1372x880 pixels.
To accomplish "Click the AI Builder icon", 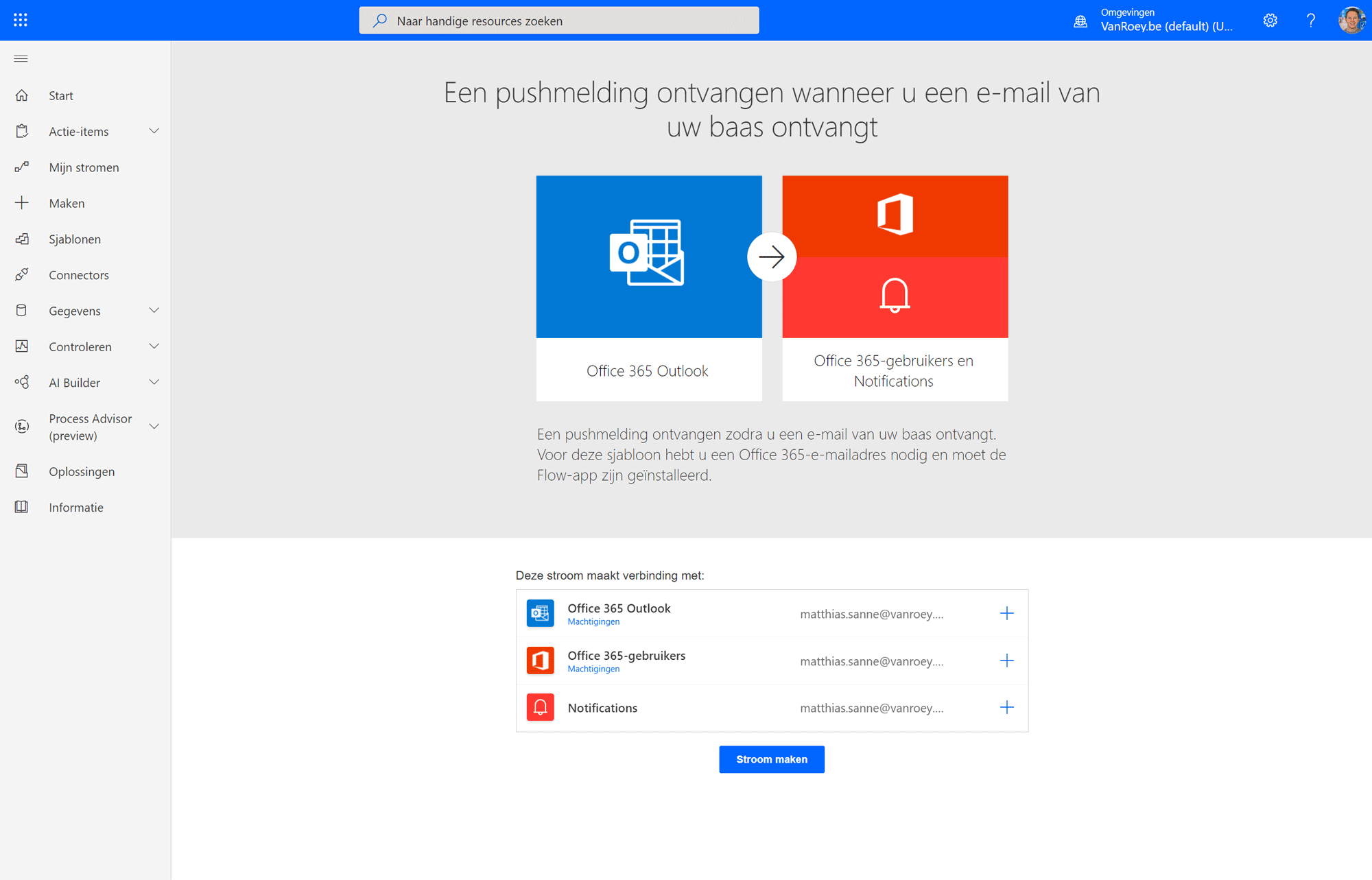I will click(22, 382).
